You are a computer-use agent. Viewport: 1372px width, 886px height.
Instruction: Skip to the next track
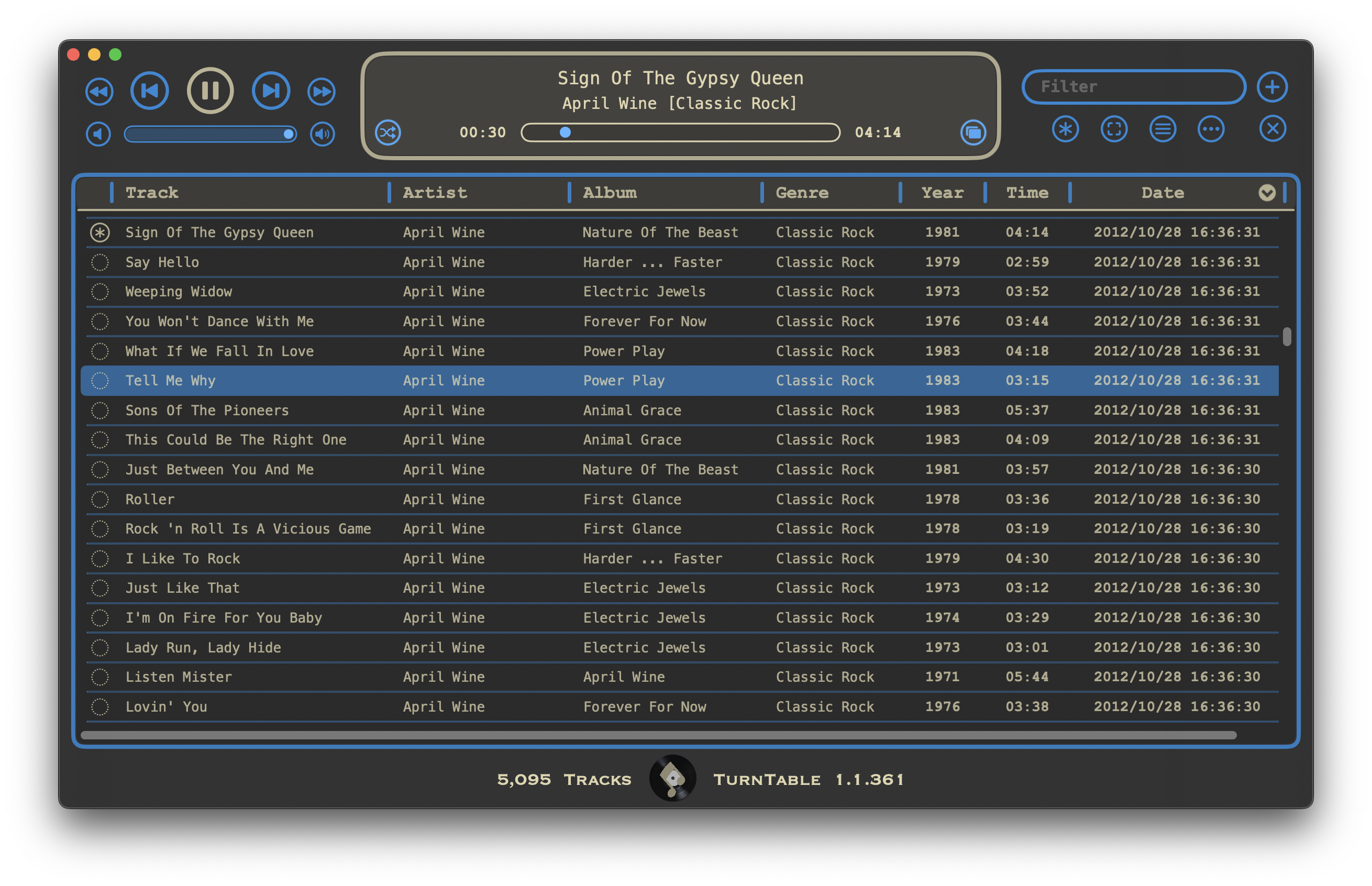coord(270,90)
